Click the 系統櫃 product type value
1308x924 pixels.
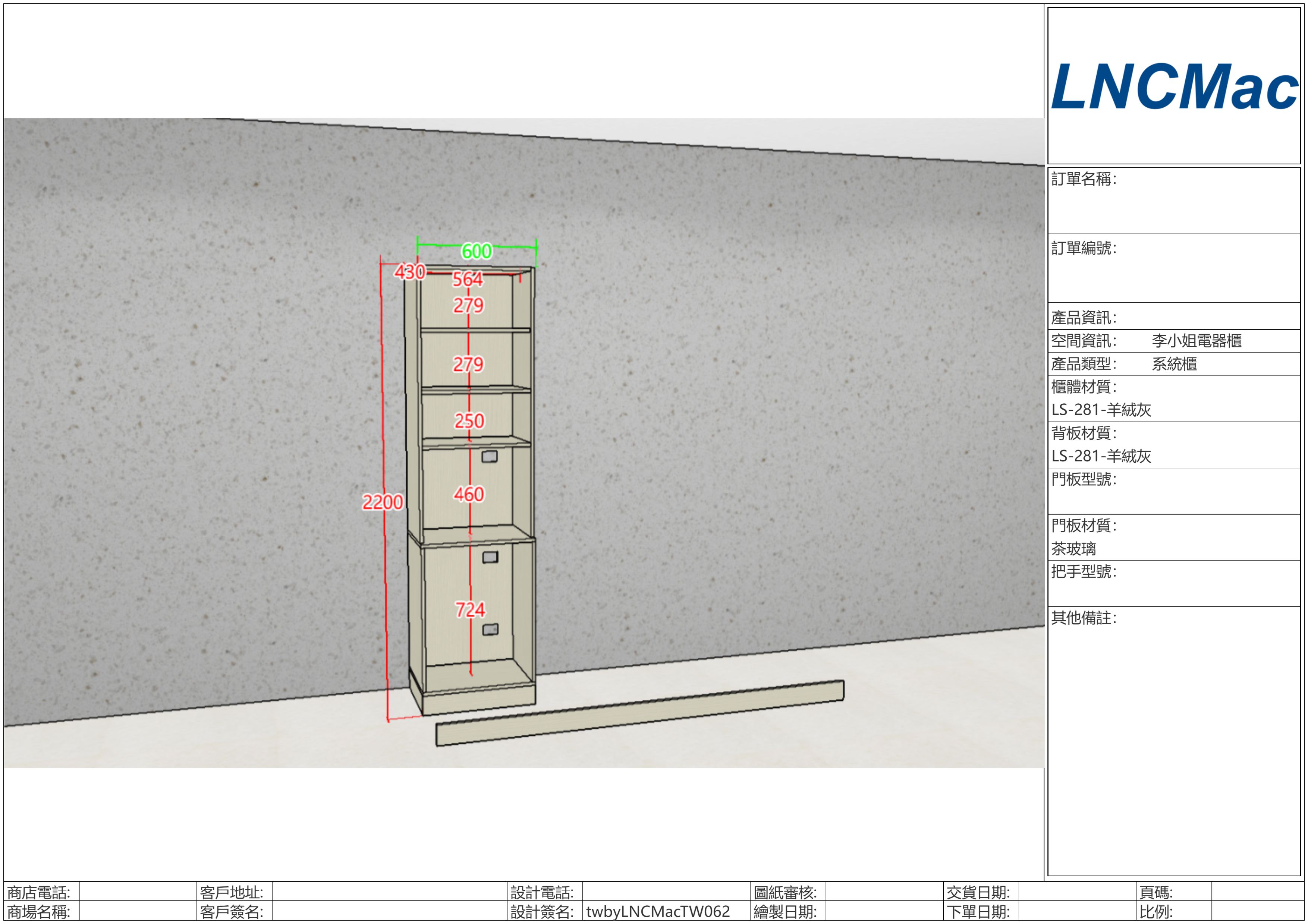1174,365
